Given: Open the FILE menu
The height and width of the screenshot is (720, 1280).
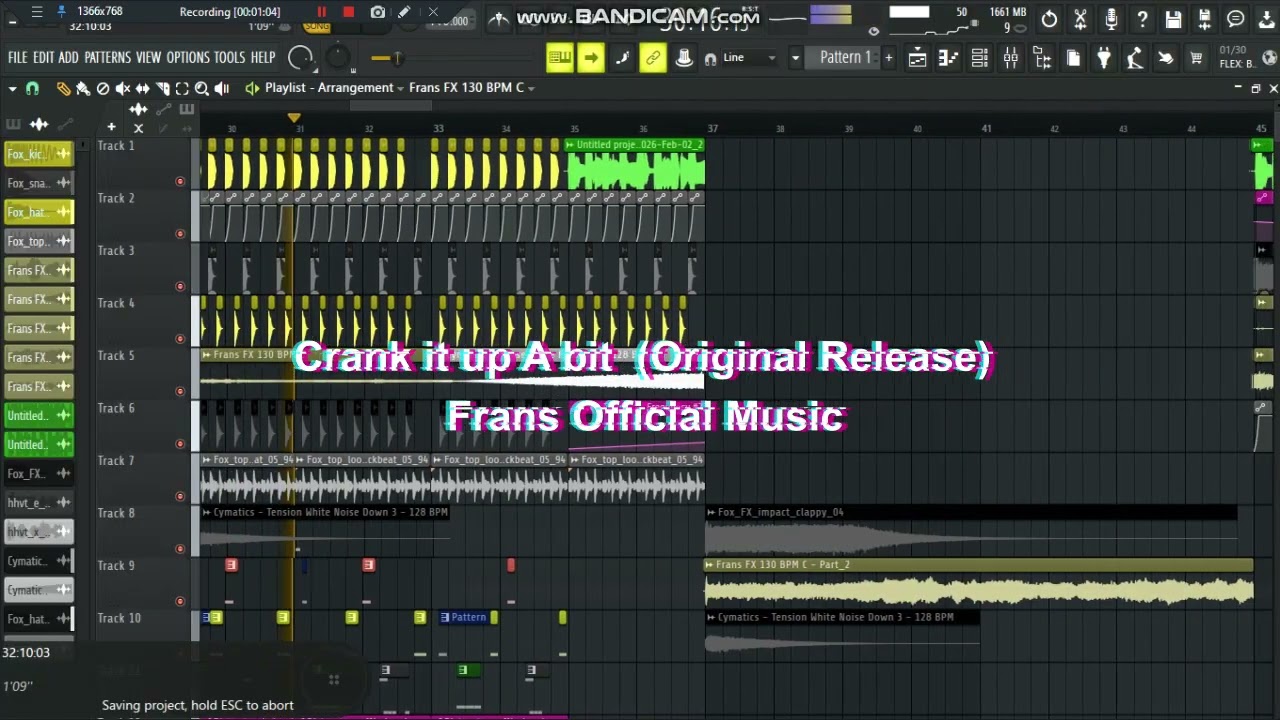Looking at the screenshot, I should 18,58.
